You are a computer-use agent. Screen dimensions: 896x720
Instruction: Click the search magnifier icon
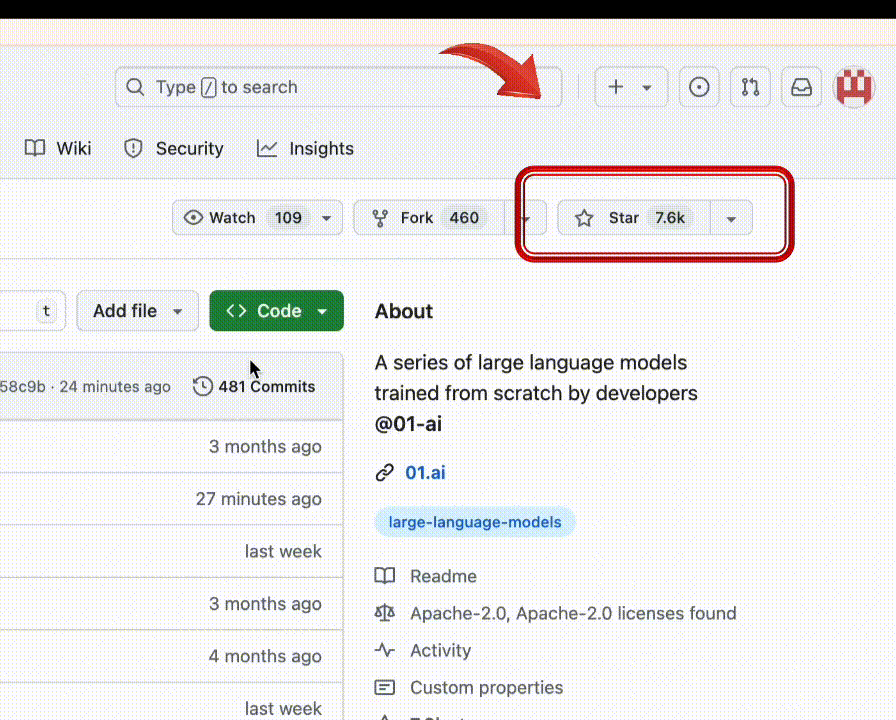(x=135, y=87)
